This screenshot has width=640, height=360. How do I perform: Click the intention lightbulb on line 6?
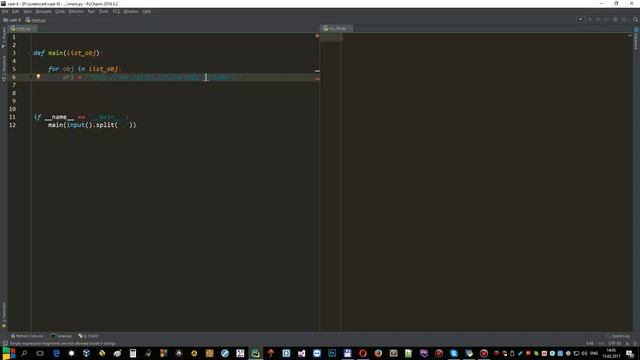click(38, 76)
